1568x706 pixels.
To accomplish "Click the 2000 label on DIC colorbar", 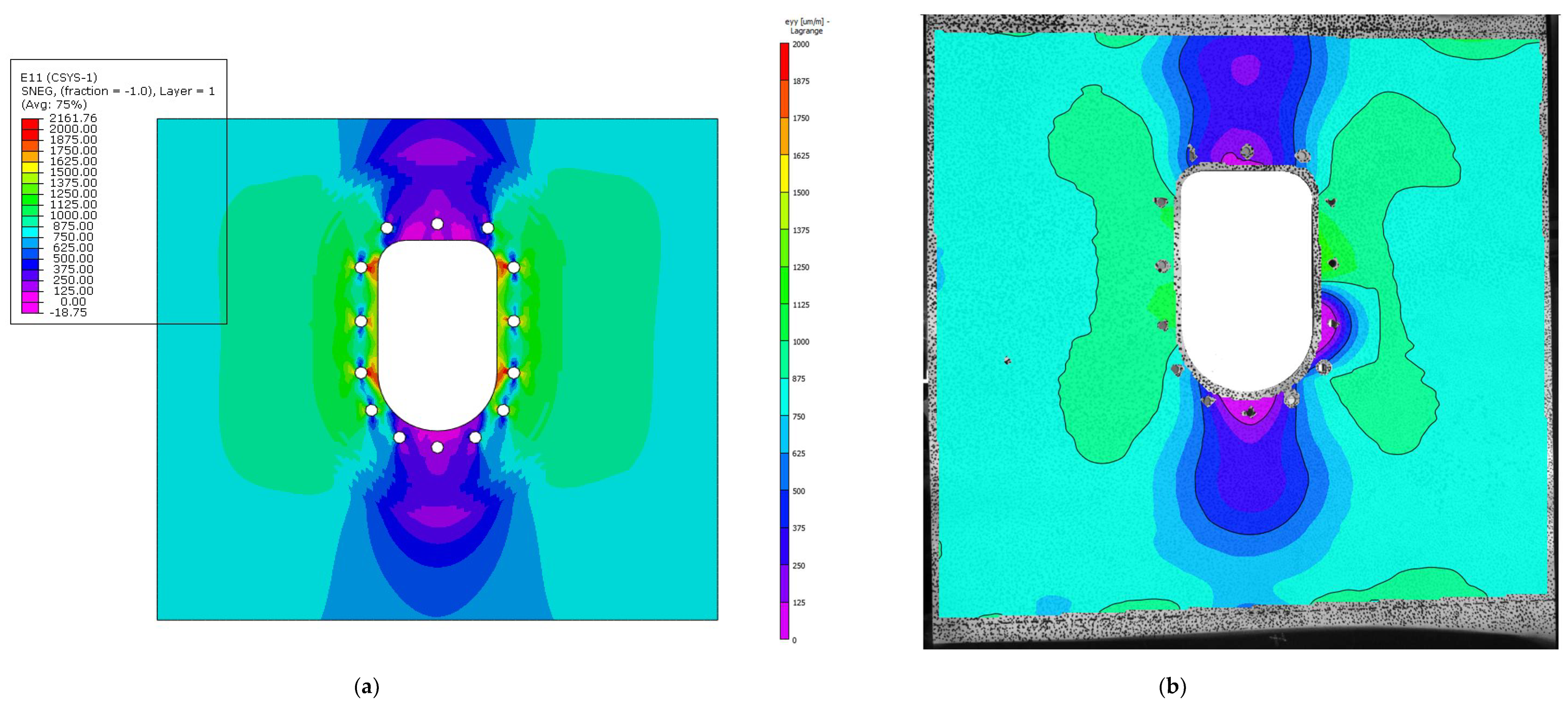I will [x=801, y=44].
